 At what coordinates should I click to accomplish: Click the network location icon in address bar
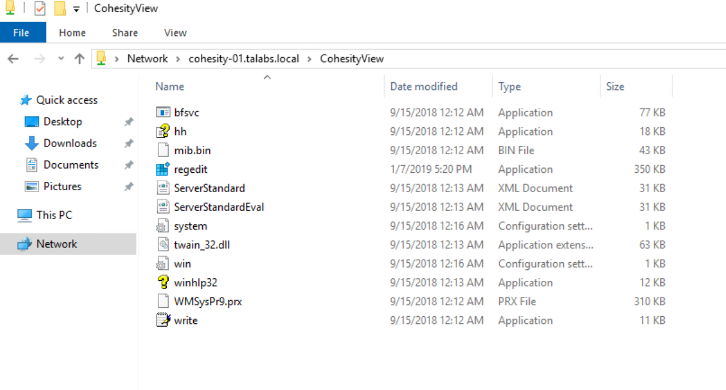click(x=101, y=59)
